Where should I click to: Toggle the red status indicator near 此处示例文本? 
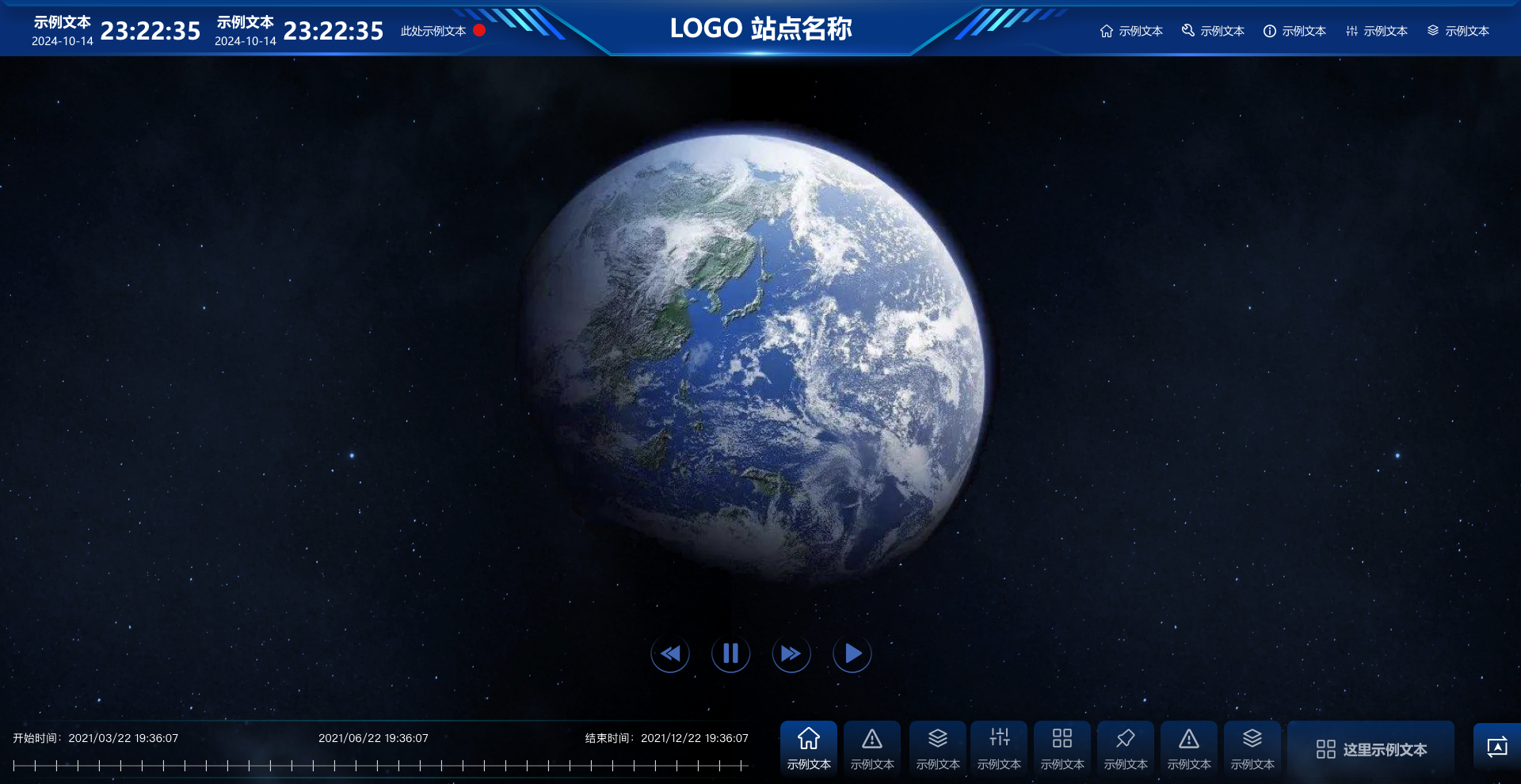pos(478,30)
